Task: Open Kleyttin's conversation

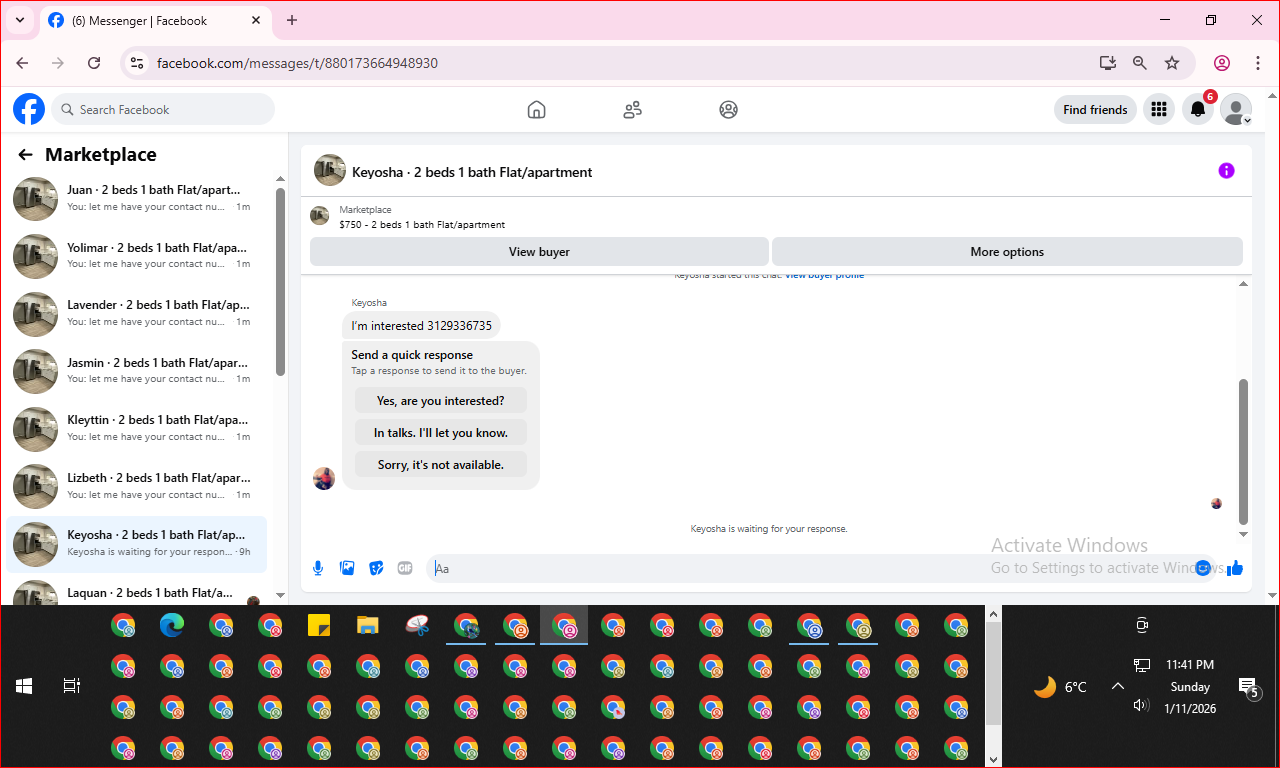Action: click(136, 429)
